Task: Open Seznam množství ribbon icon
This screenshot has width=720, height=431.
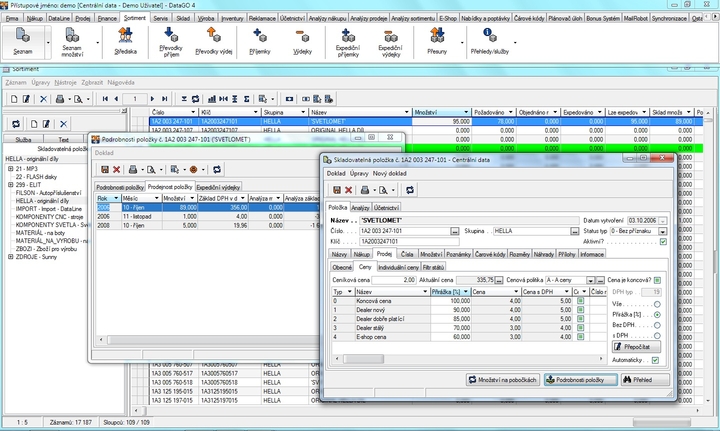Action: point(72,42)
